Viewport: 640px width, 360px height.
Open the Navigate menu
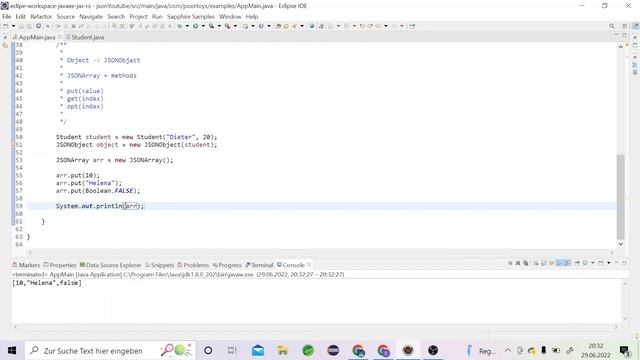coord(91,16)
